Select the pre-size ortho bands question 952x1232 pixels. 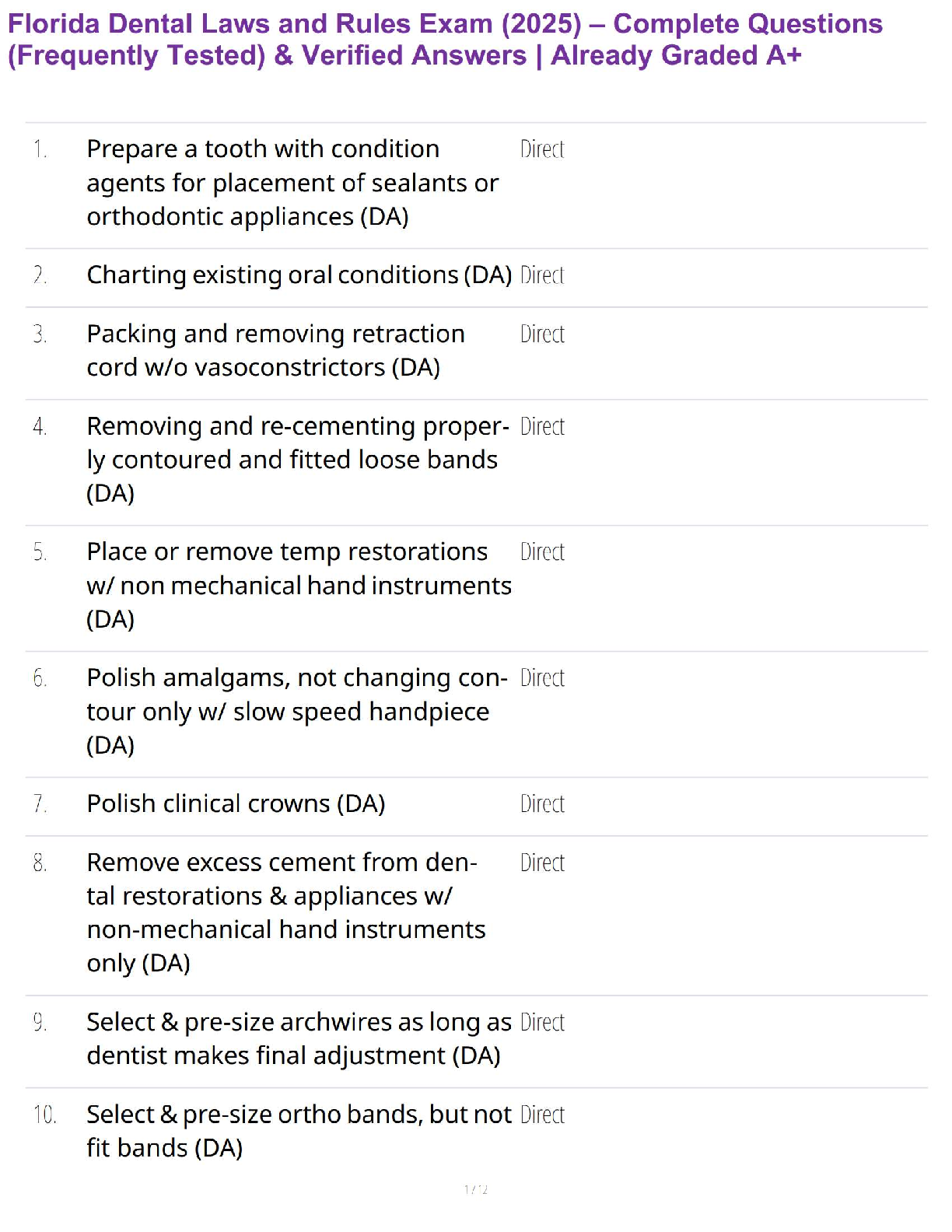click(x=299, y=1131)
